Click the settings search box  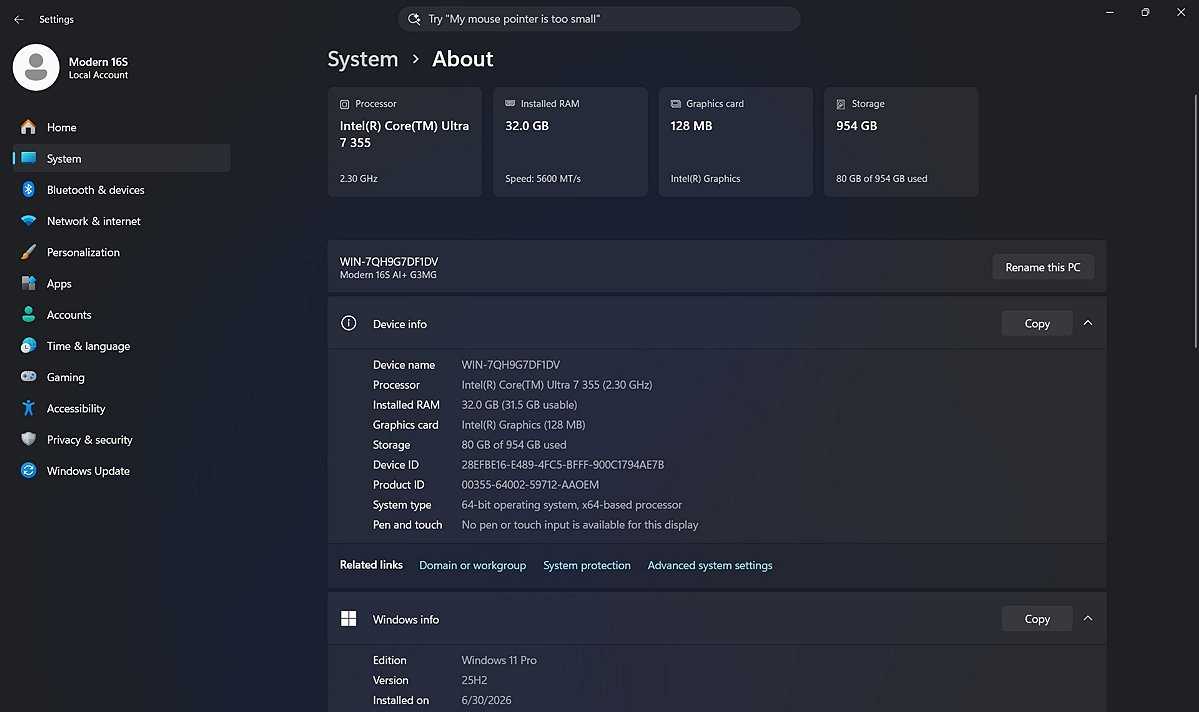click(x=599, y=19)
